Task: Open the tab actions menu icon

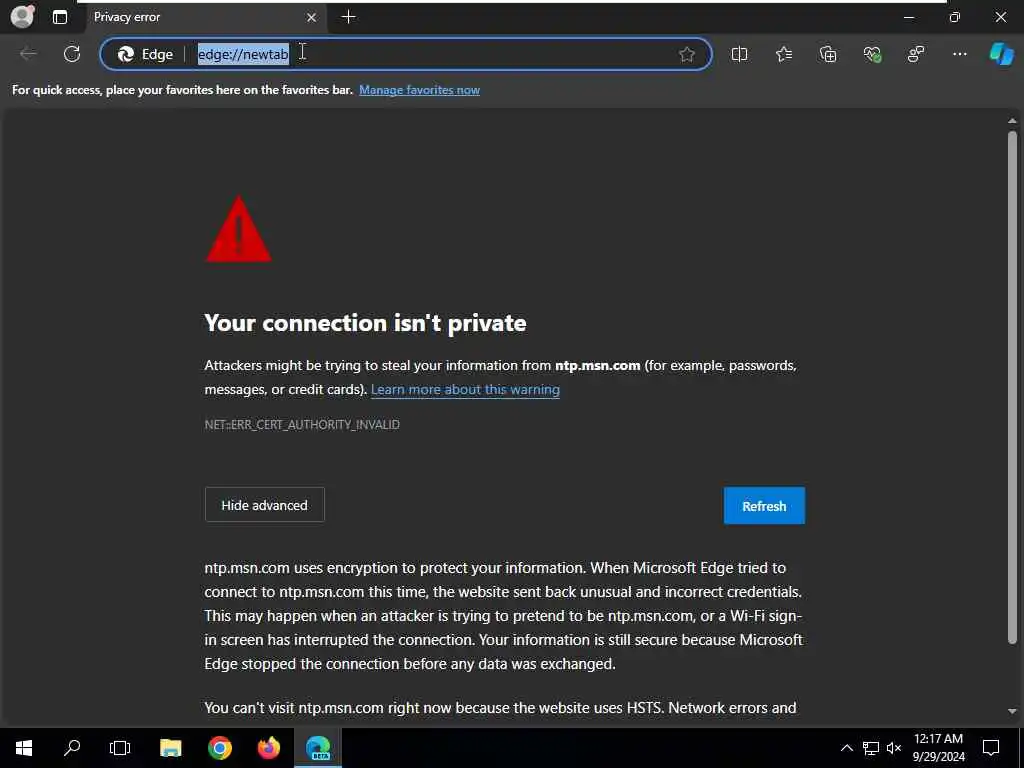Action: [x=59, y=17]
